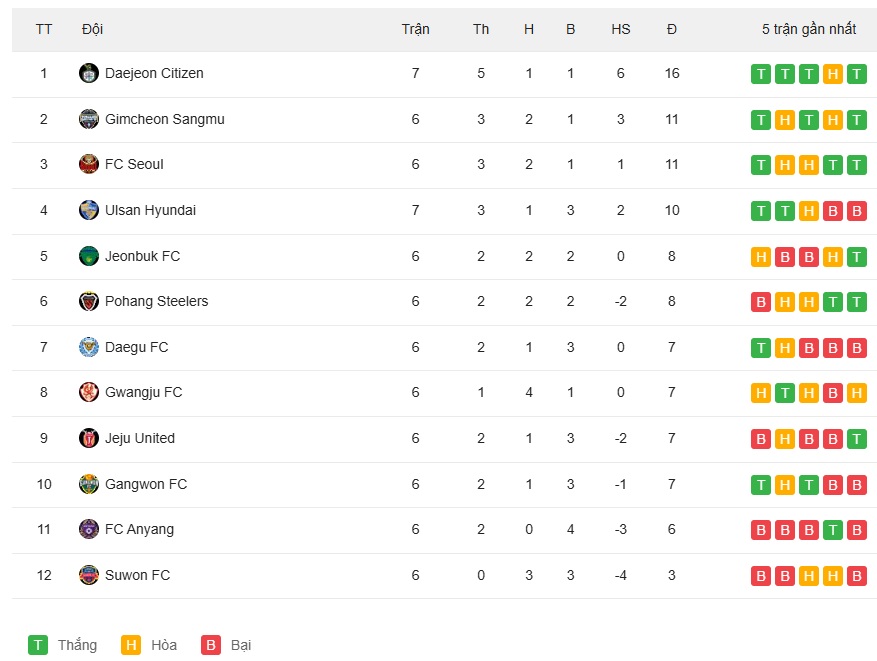
Task: Click the green Thắng legend swatch
Action: click(x=38, y=645)
